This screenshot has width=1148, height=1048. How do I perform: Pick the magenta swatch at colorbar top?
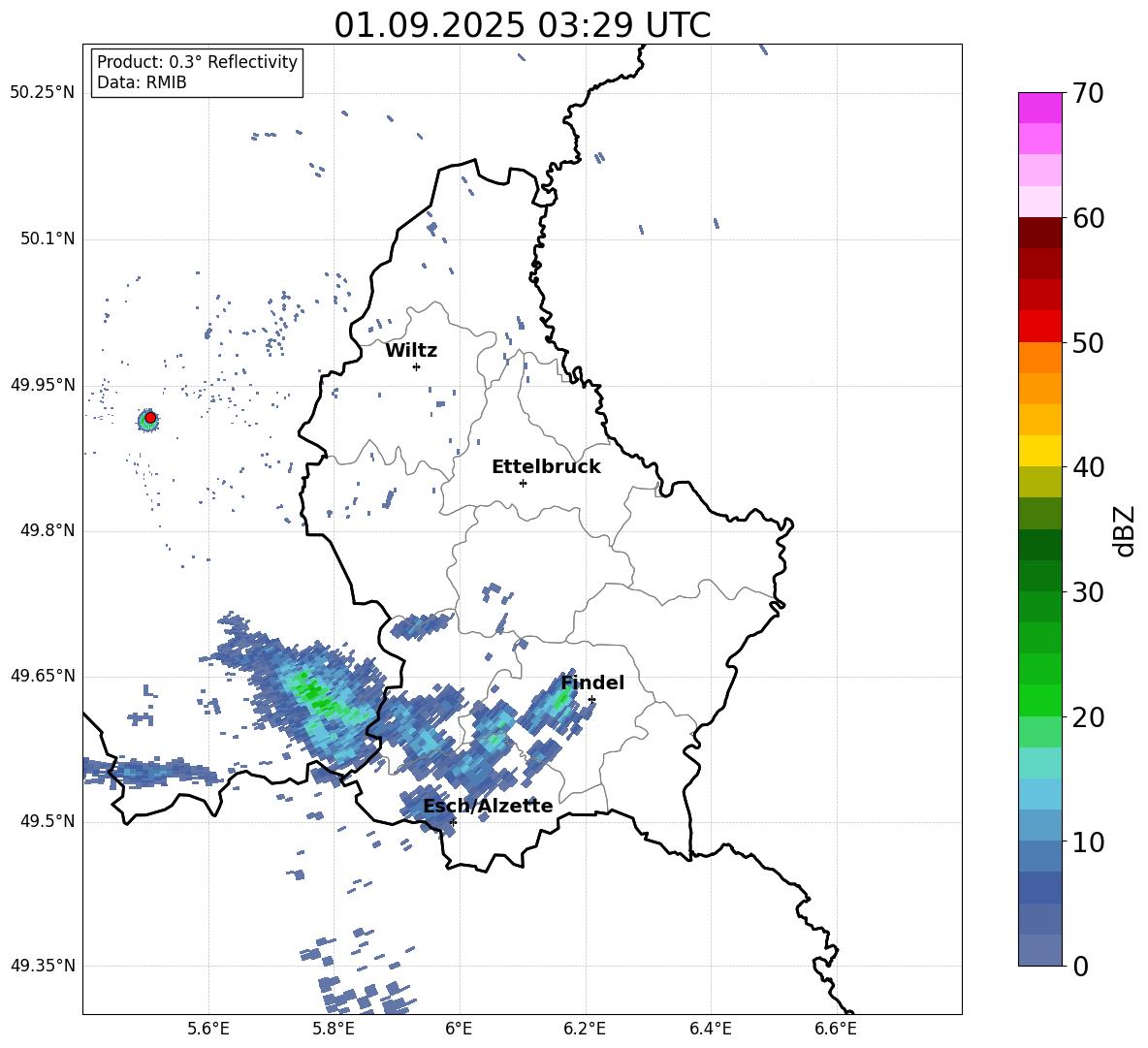click(x=1039, y=108)
